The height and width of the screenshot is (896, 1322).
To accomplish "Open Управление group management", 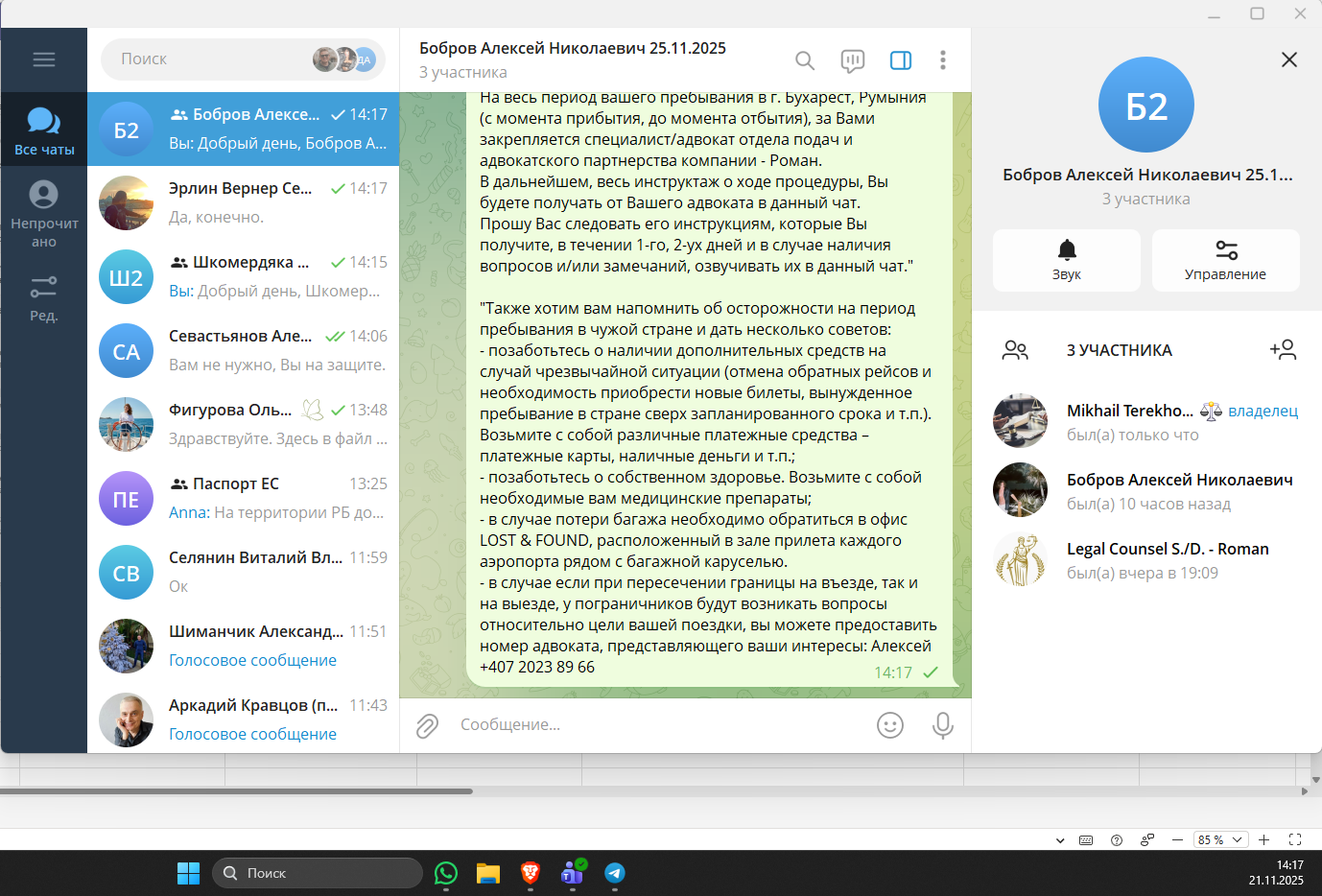I will 1226,260.
